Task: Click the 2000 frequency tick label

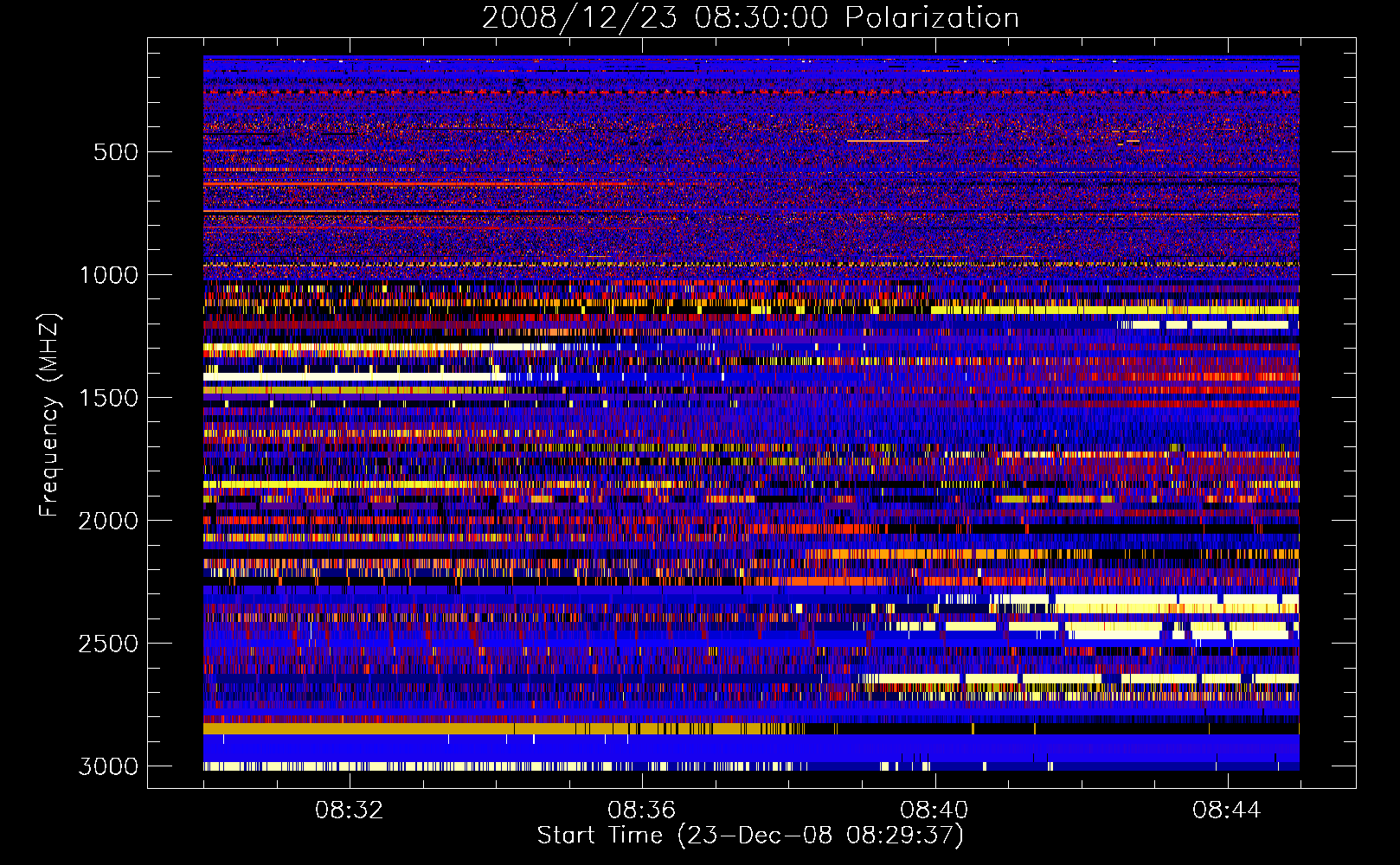Action: pyautogui.click(x=108, y=521)
